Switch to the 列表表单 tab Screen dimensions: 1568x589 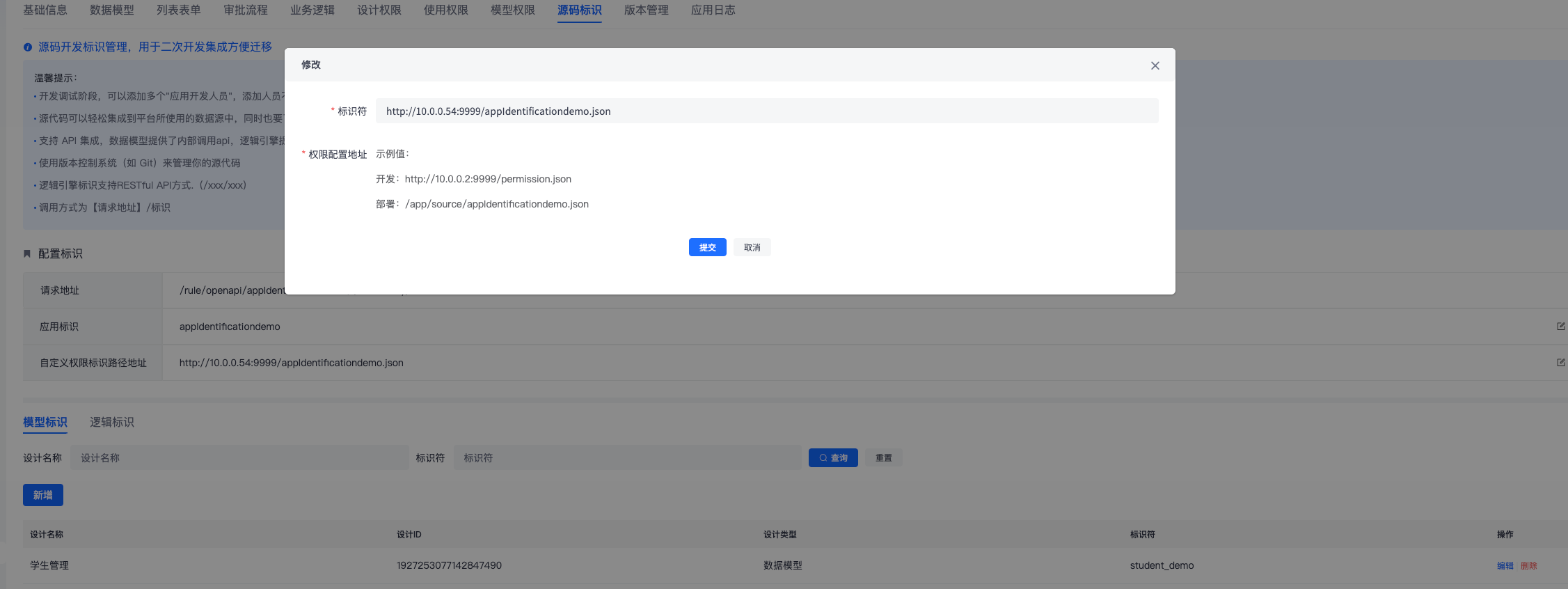pos(179,10)
